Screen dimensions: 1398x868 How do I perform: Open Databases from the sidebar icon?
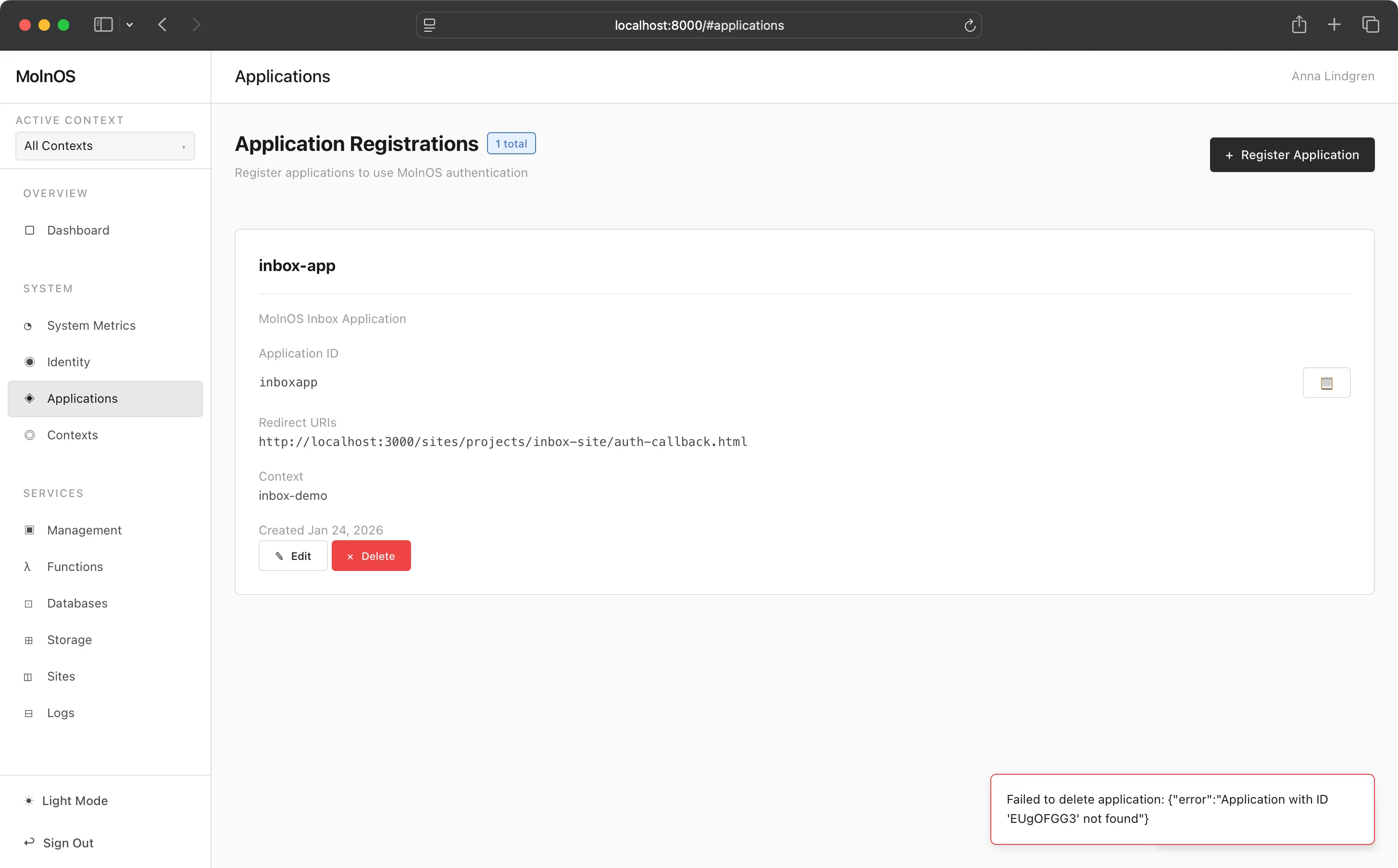click(x=29, y=603)
